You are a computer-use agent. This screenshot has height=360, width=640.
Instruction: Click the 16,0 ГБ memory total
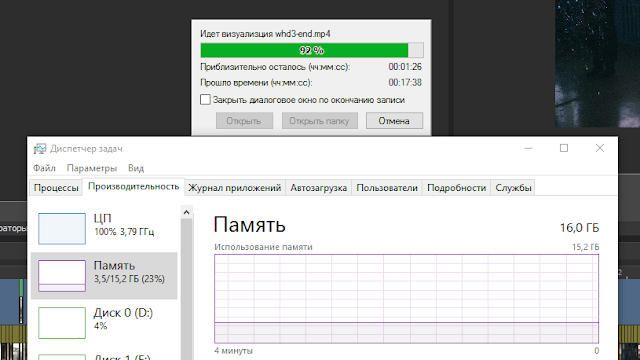click(579, 228)
